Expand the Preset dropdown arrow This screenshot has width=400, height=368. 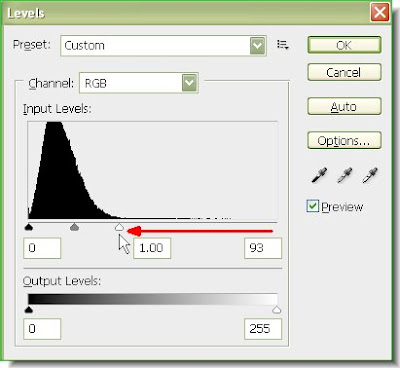point(257,46)
